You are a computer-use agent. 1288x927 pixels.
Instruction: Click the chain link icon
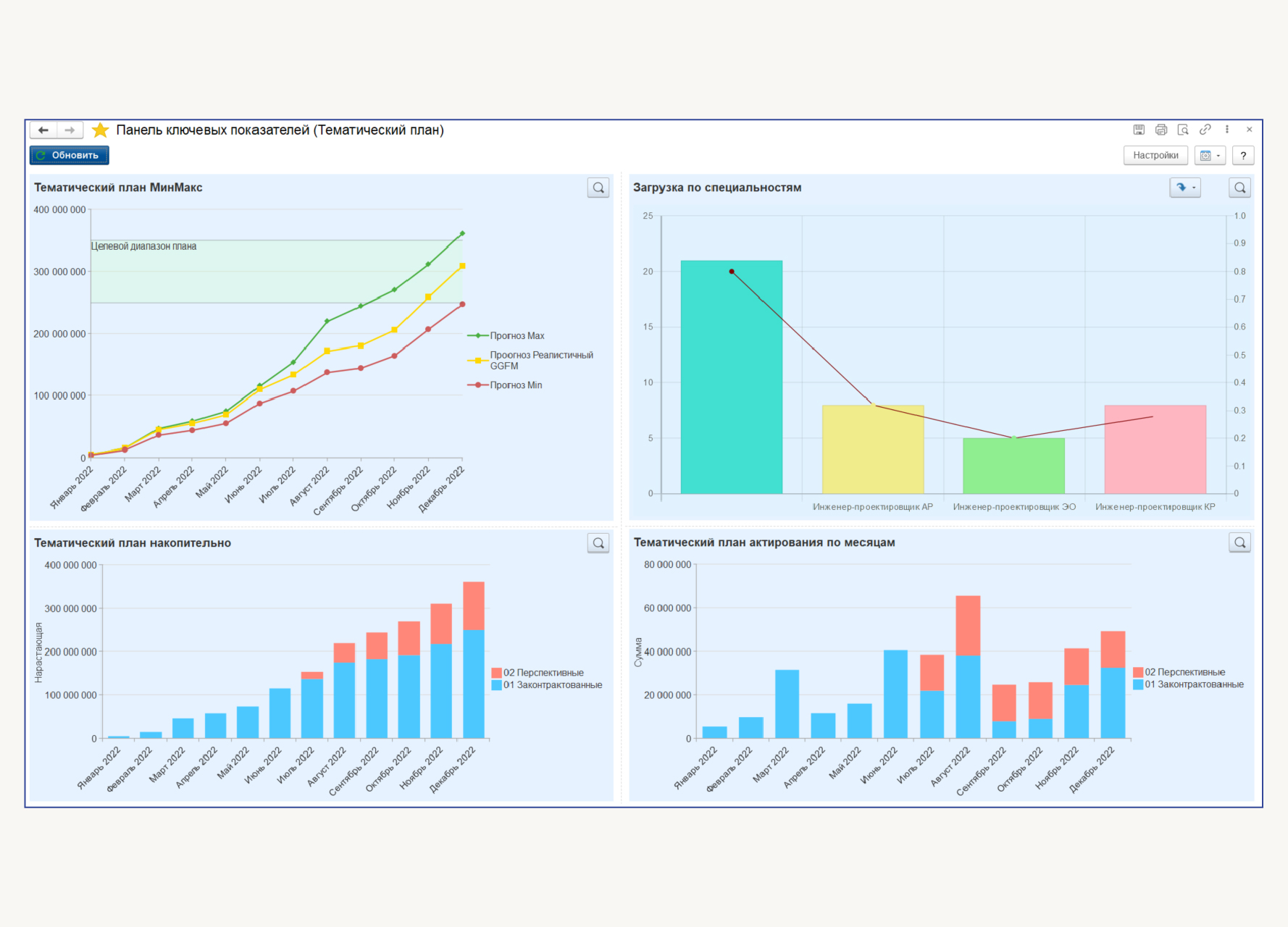pyautogui.click(x=1205, y=130)
